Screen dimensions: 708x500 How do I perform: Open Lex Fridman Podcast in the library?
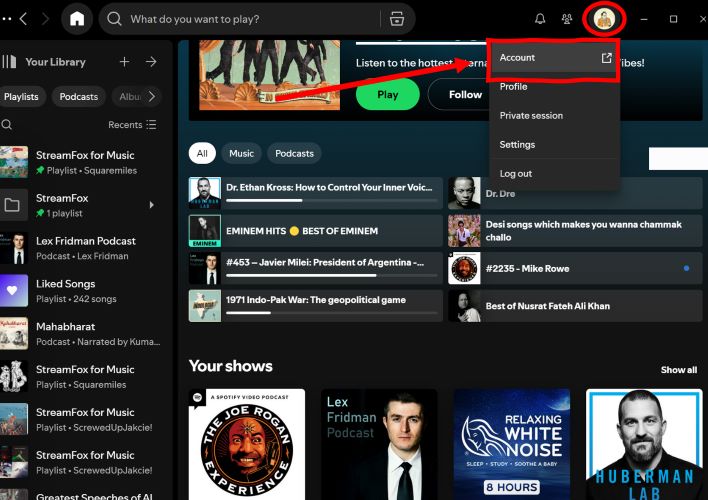[x=81, y=248]
